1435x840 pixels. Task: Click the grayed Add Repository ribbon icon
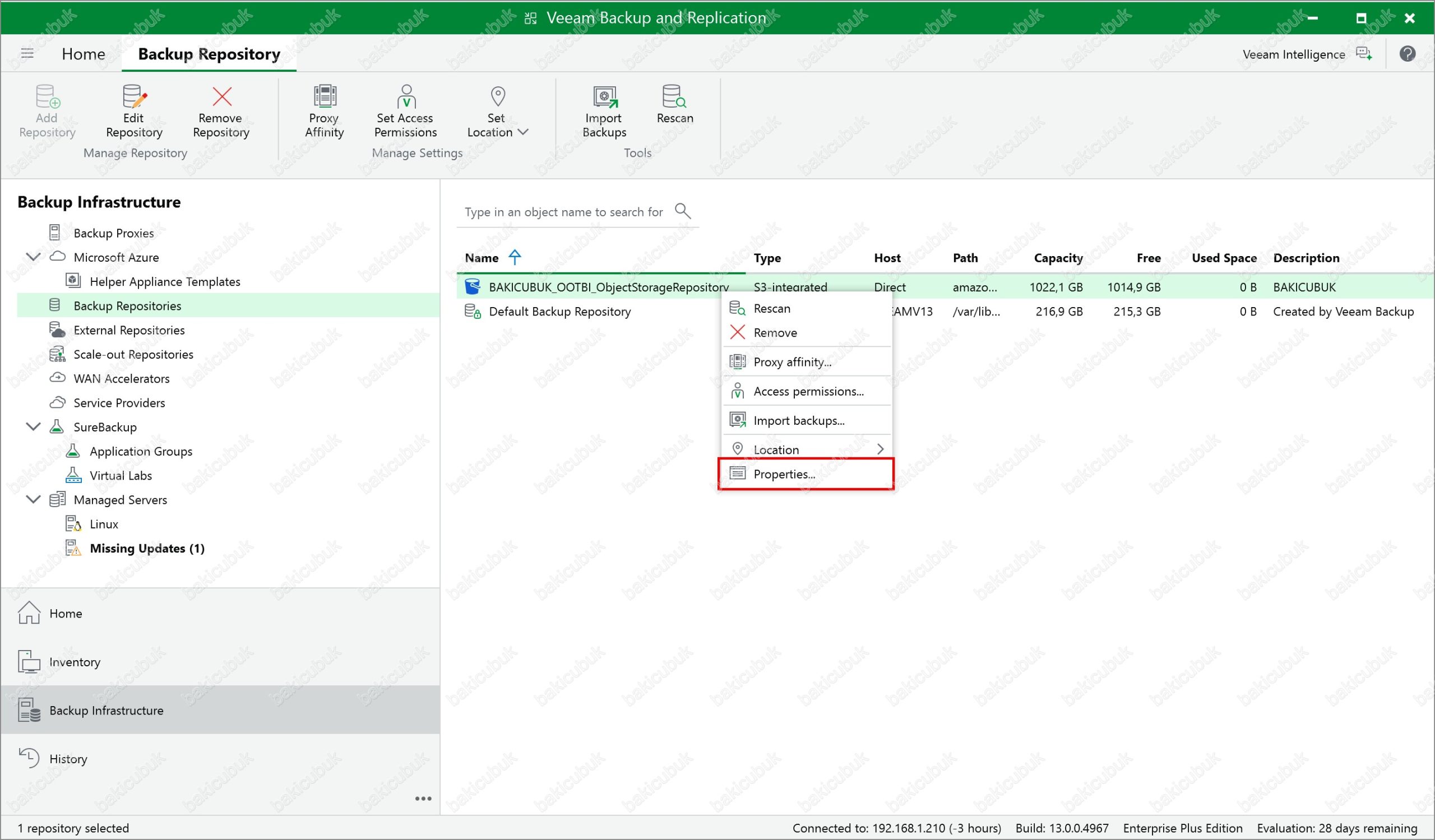47,97
